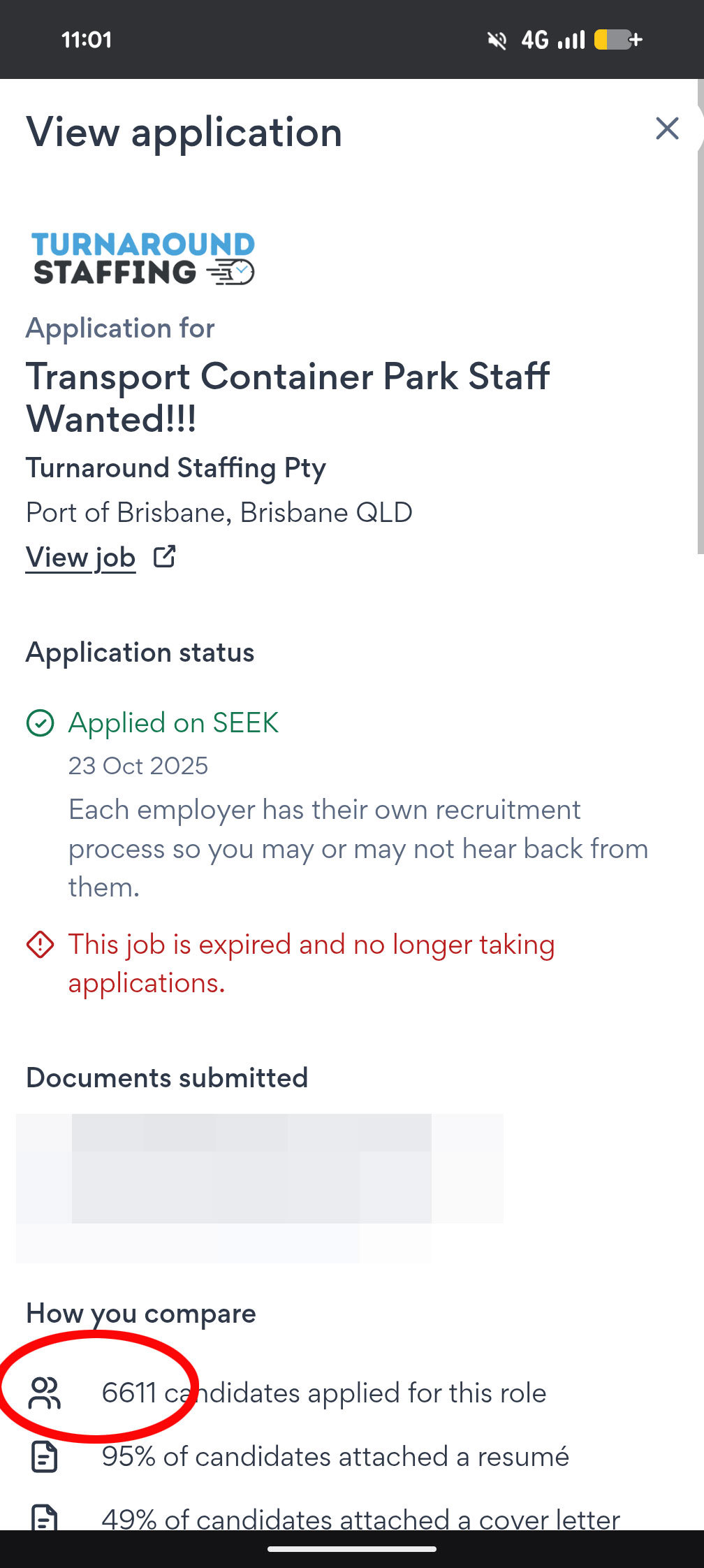704x1568 pixels.
Task: Tap the battery charging indicator icon
Action: (617, 40)
